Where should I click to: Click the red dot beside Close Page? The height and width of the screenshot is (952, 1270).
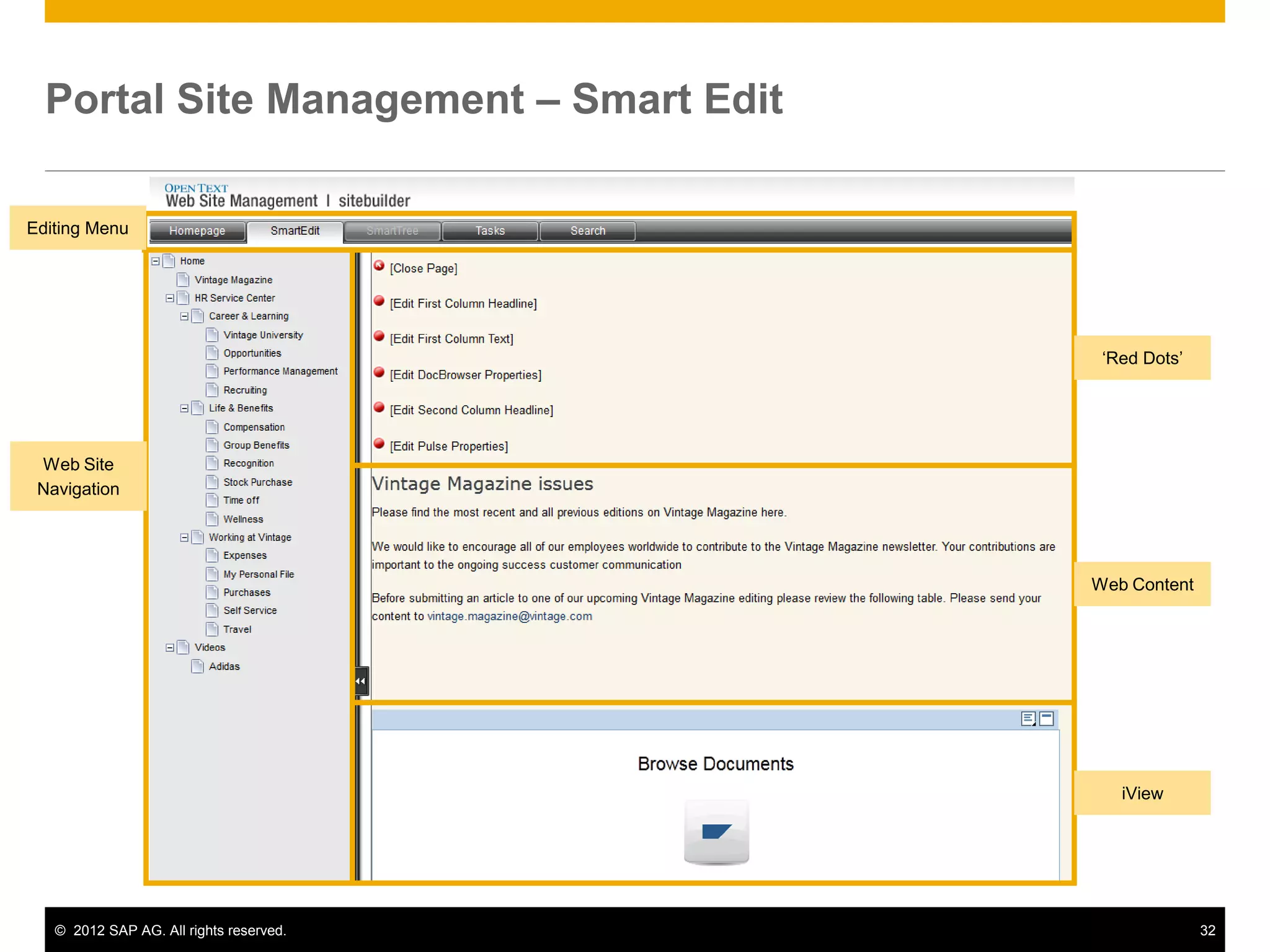[x=379, y=266]
